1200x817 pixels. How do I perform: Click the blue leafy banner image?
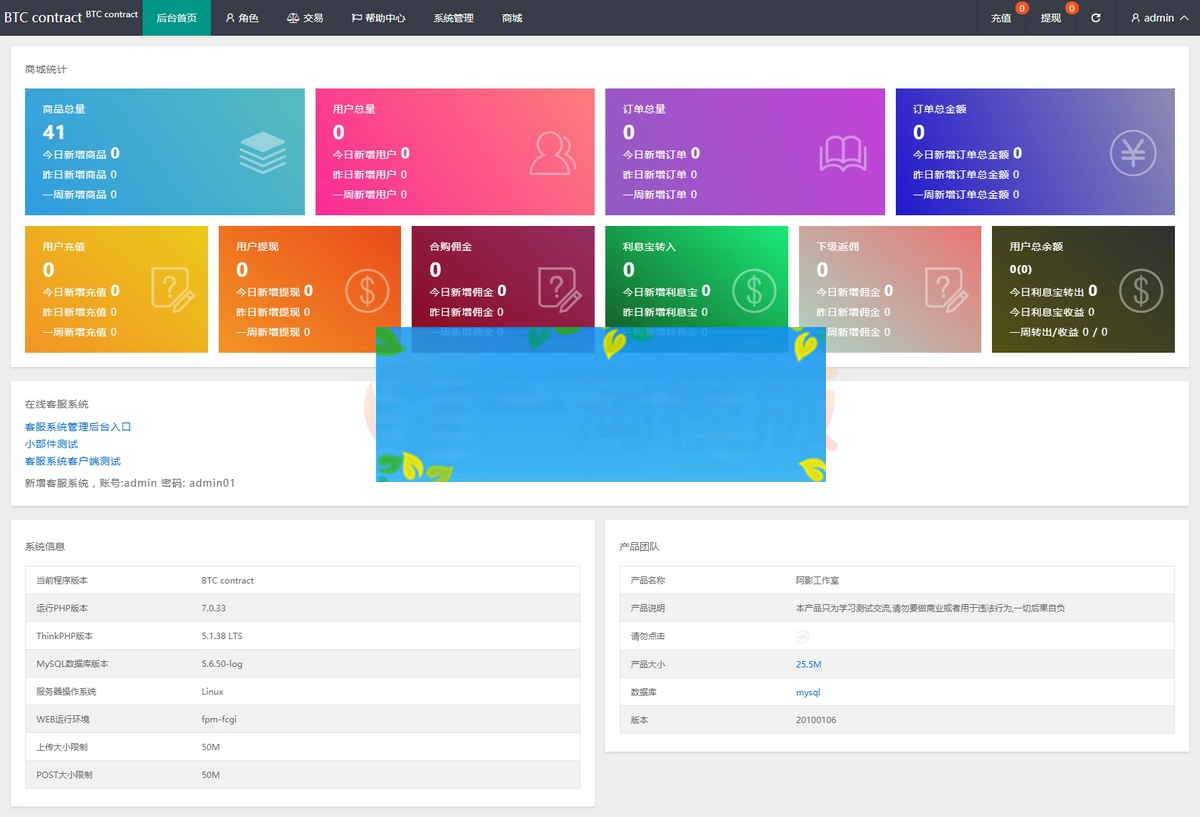click(600, 405)
